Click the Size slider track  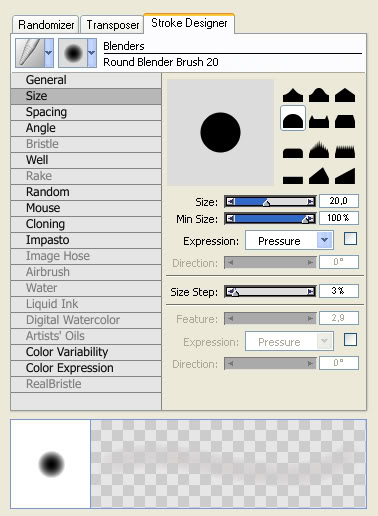click(270, 201)
